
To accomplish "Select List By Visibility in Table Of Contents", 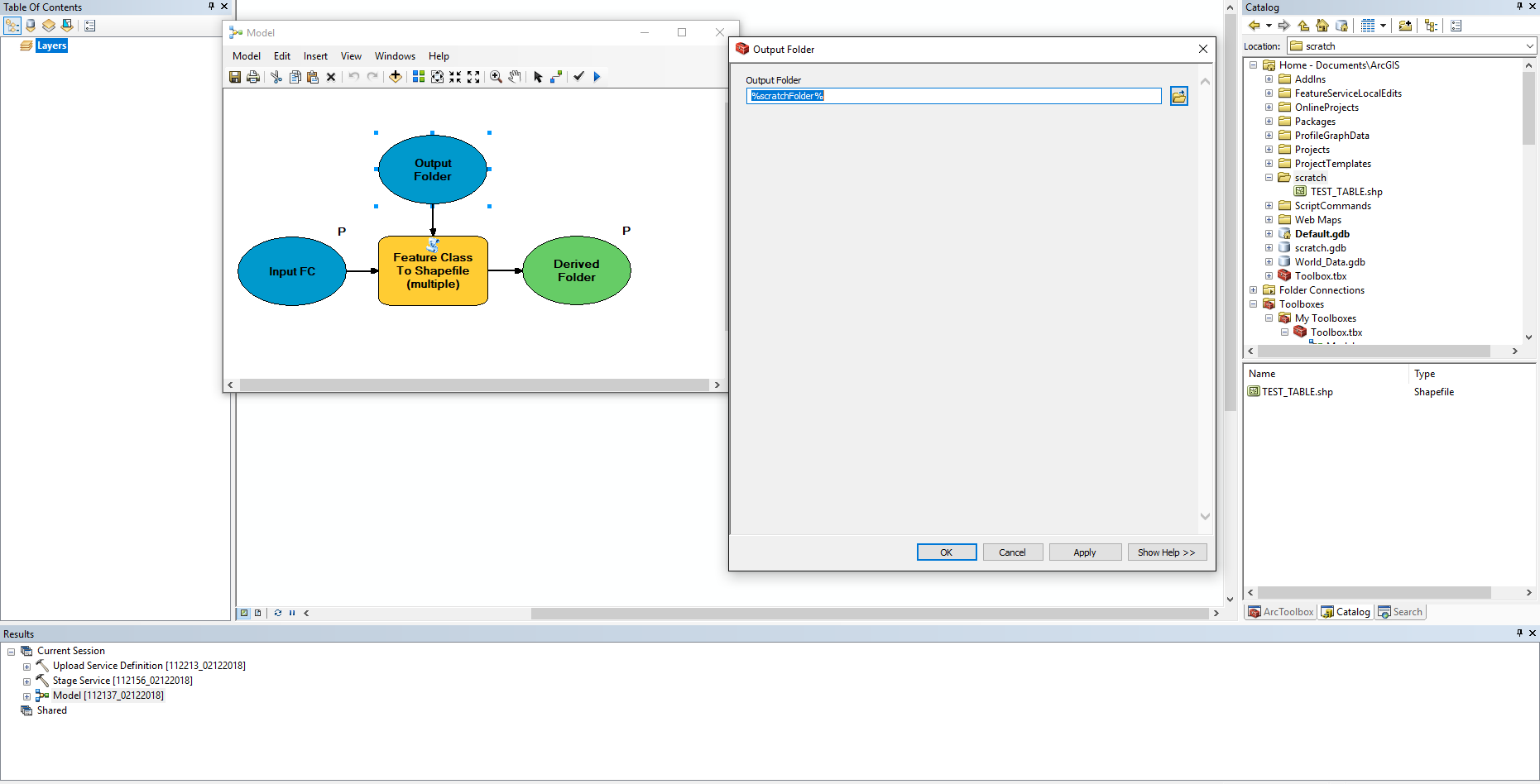I will tap(49, 26).
